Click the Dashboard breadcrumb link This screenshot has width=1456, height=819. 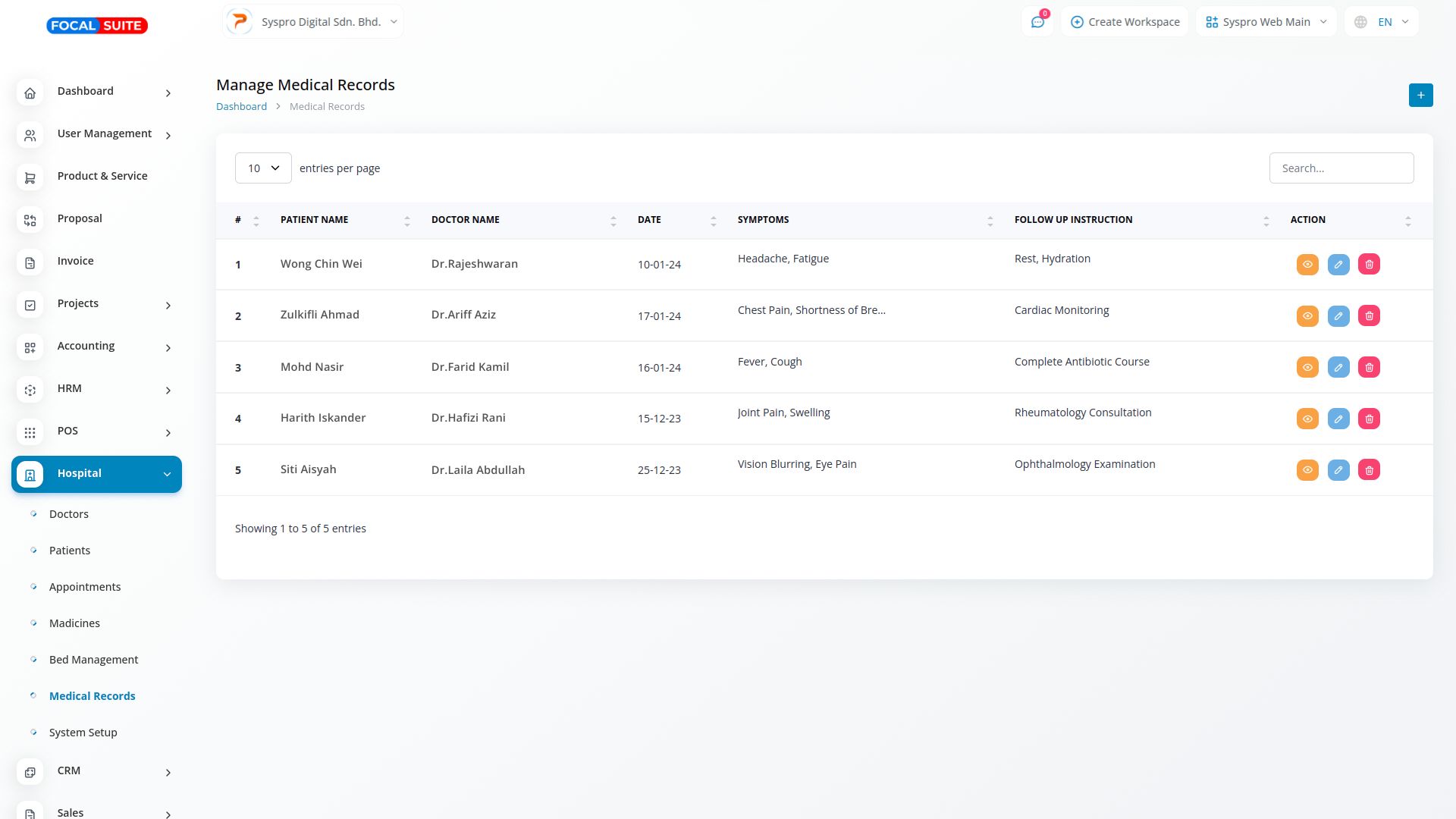241,107
